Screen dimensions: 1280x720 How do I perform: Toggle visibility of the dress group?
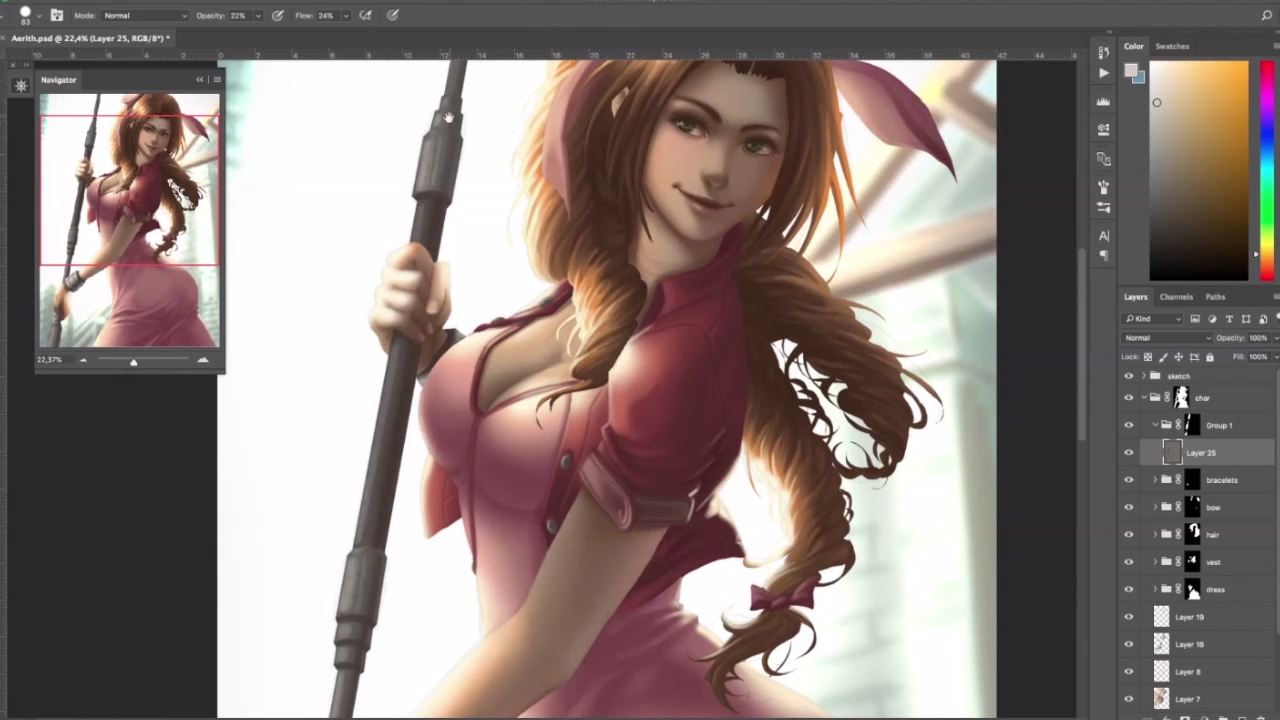[1129, 590]
